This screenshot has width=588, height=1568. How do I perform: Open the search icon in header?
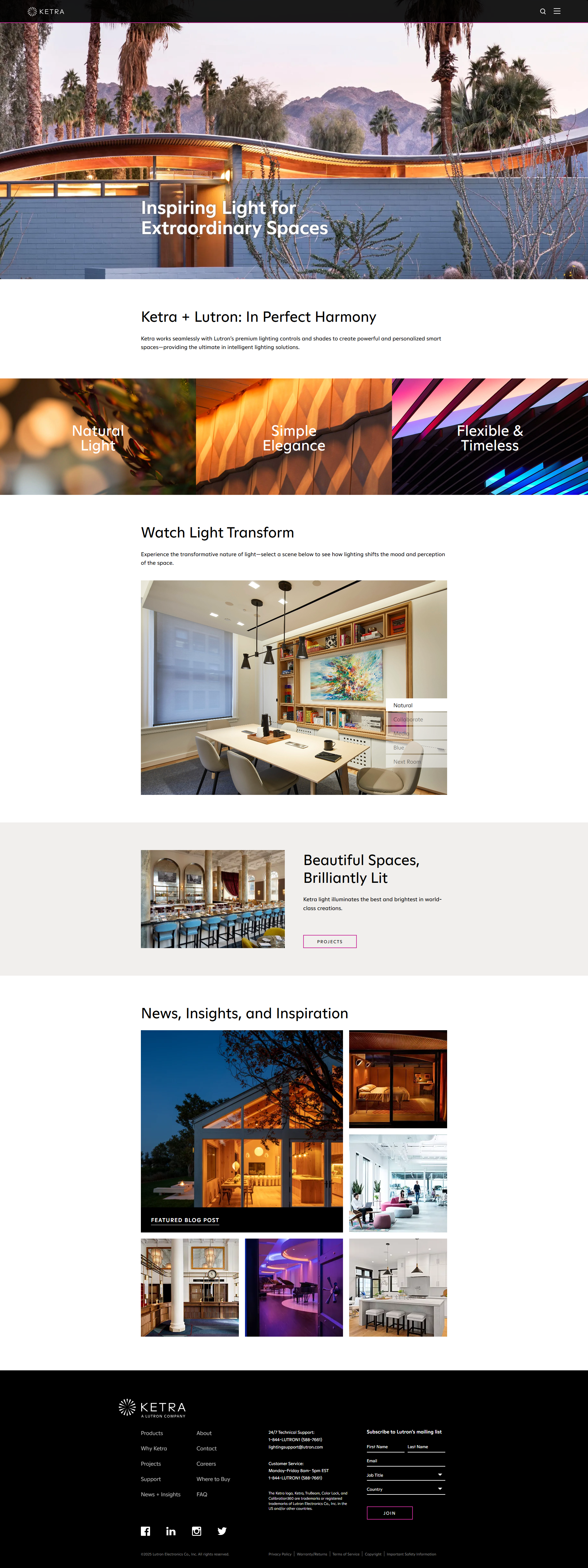tap(542, 12)
